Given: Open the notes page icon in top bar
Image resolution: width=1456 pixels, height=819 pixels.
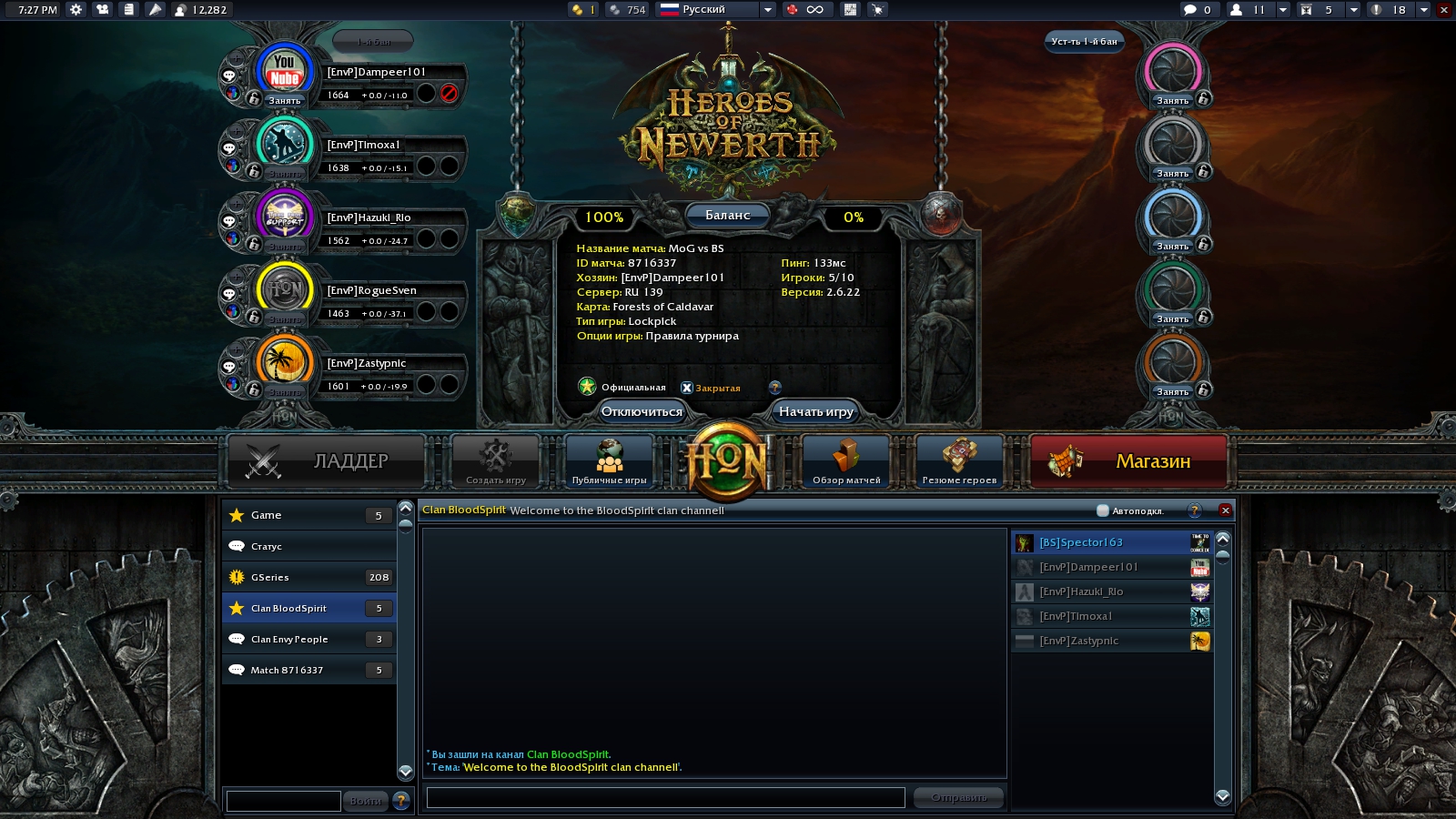Looking at the screenshot, I should [x=128, y=10].
